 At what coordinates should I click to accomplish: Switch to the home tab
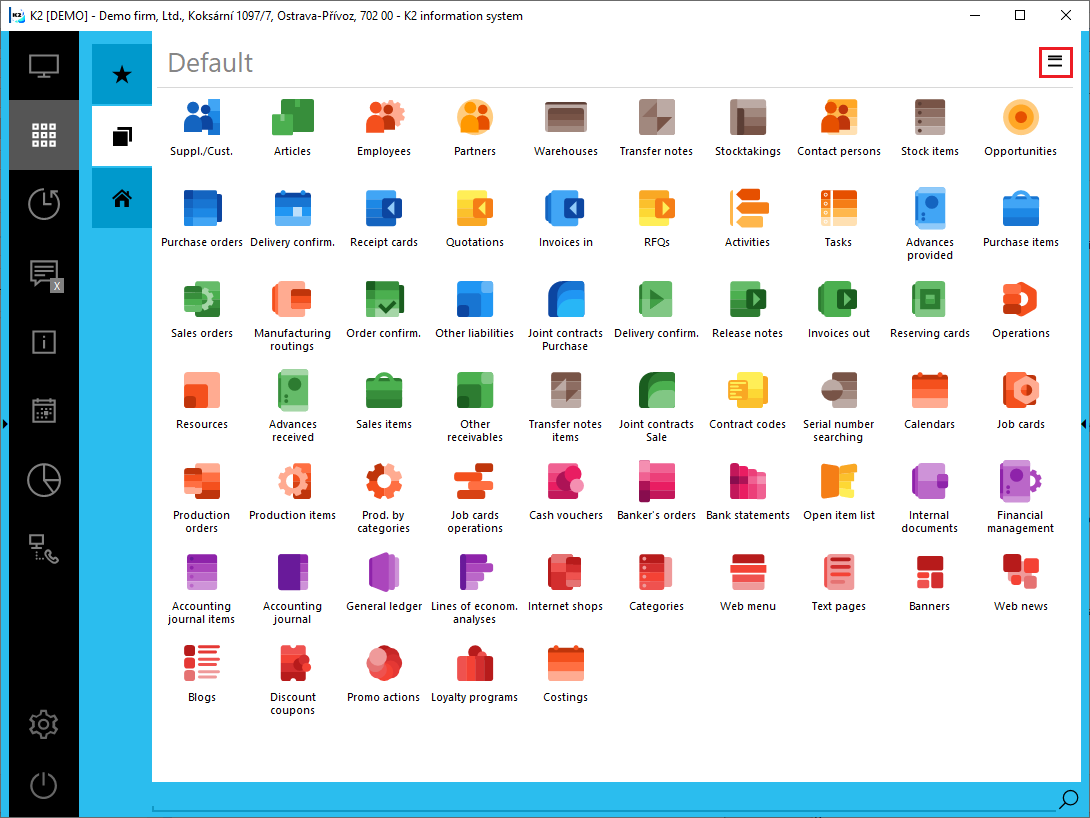pyautogui.click(x=122, y=199)
